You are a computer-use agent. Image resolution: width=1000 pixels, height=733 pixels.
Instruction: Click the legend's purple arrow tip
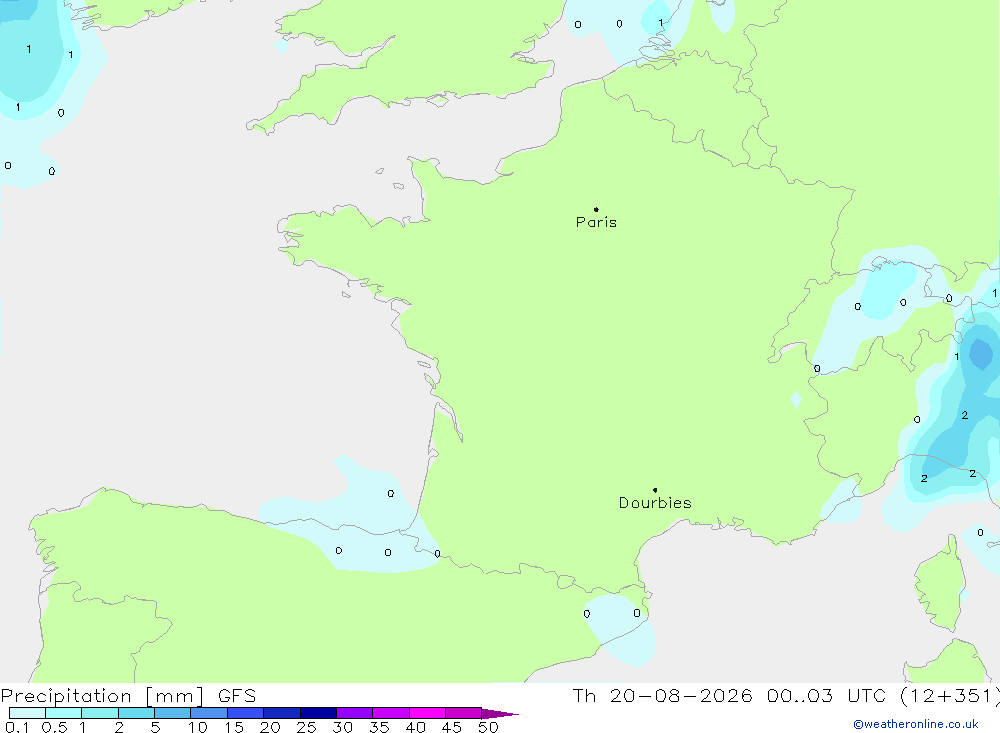500,713
